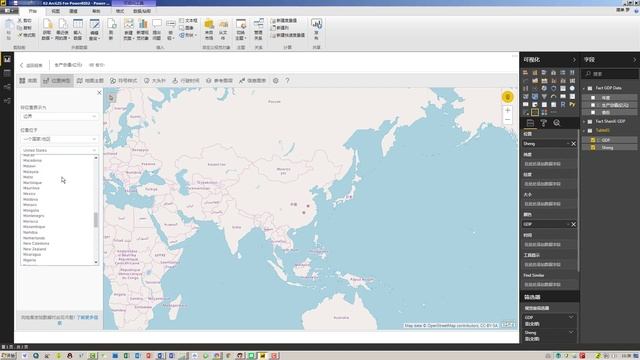Select the Location type tool
640x360 pixels.
(x=57, y=80)
